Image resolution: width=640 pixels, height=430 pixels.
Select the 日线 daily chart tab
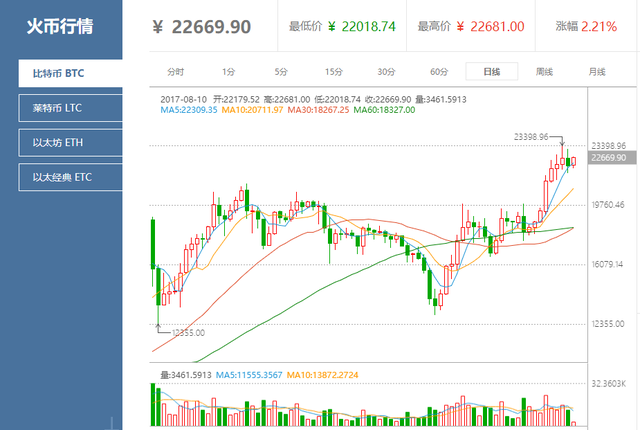pos(491,72)
